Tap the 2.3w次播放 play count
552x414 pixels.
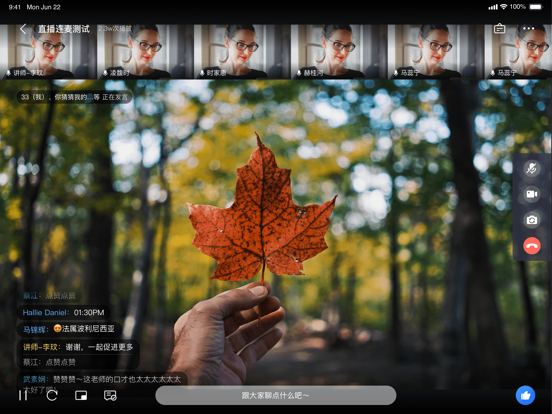pos(115,29)
